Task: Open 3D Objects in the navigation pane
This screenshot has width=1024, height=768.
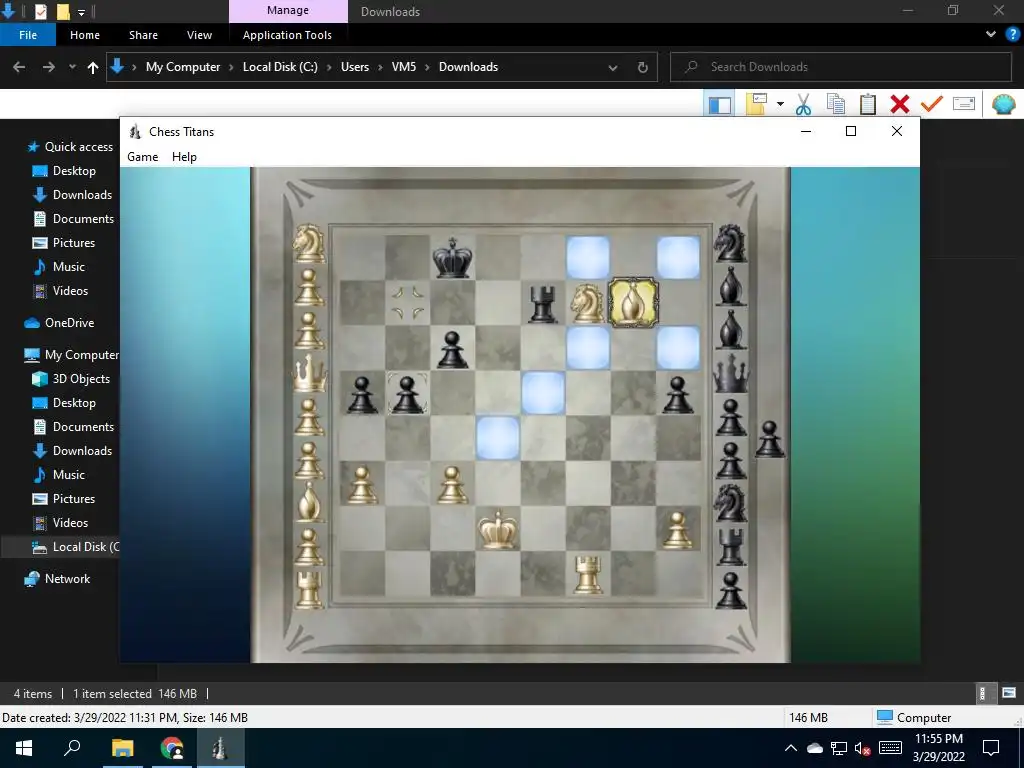Action: coord(81,379)
